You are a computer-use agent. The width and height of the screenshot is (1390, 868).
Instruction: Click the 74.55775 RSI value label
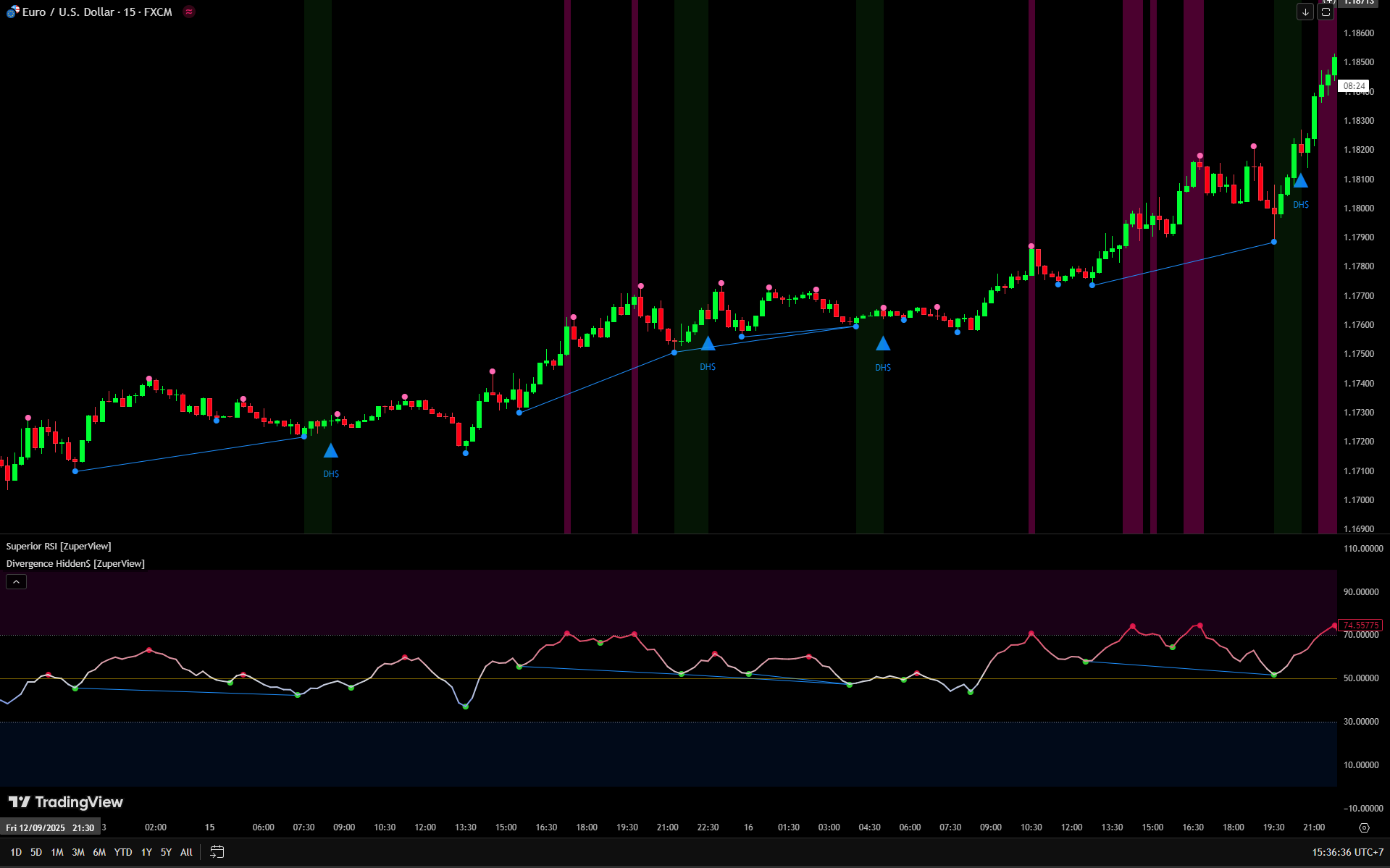click(1361, 625)
